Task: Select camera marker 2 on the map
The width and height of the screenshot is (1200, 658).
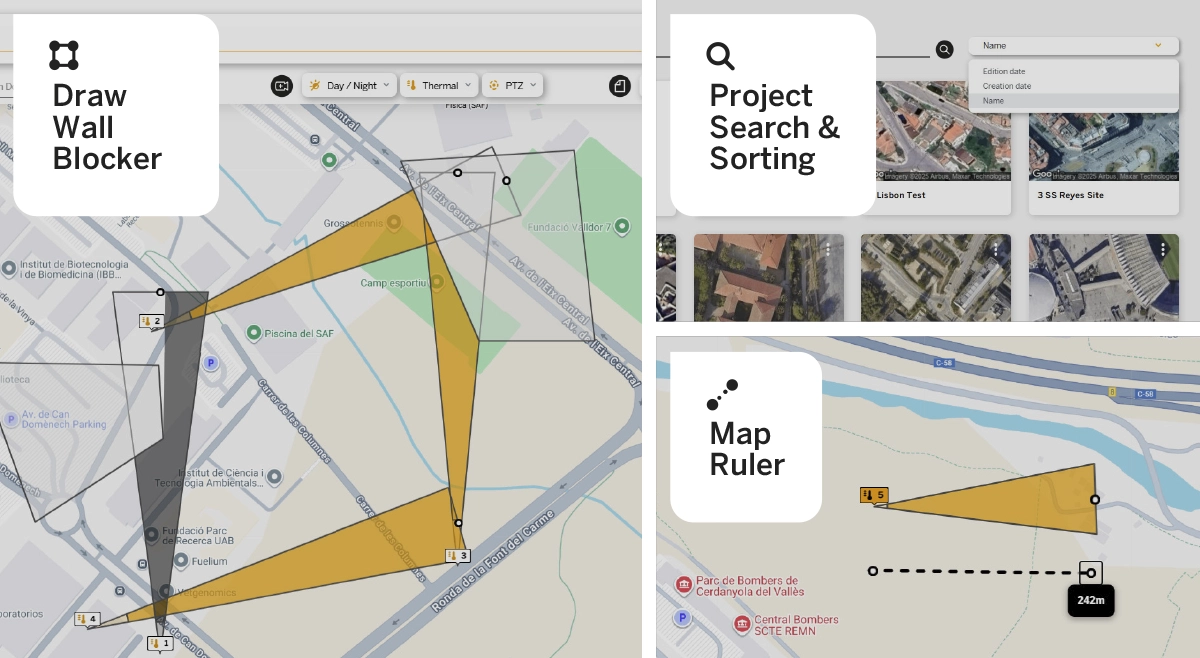Action: point(151,321)
